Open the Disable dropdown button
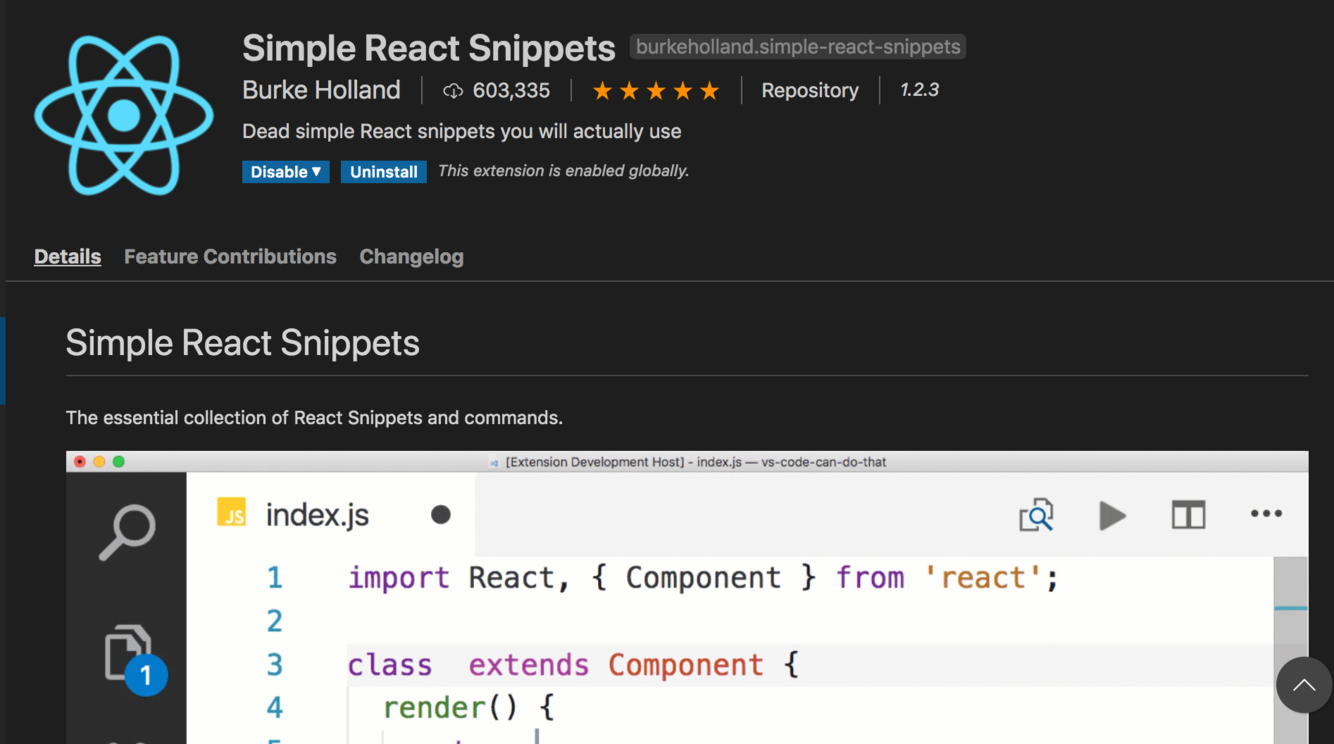Image resolution: width=1334 pixels, height=744 pixels. tap(286, 172)
